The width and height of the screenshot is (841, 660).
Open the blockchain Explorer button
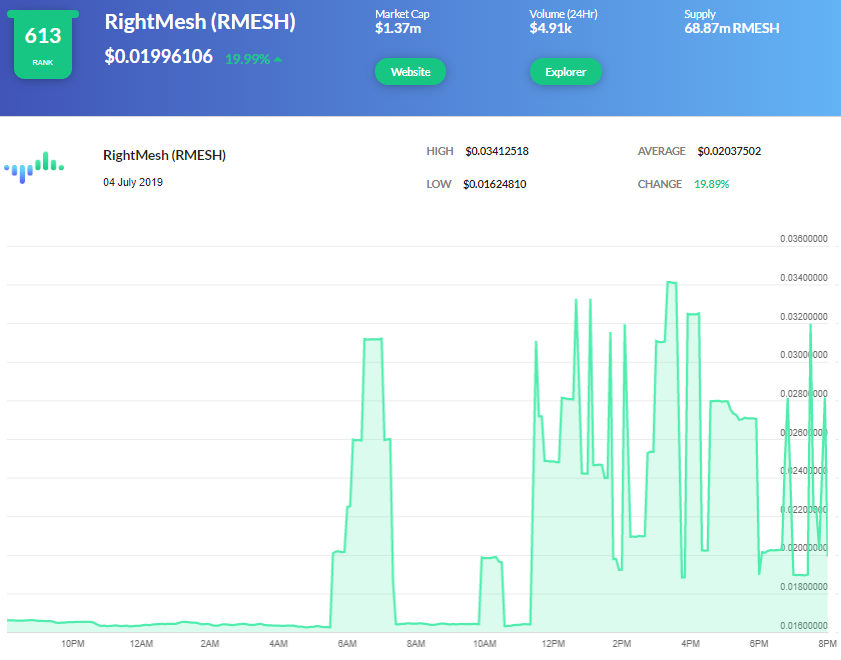[x=565, y=72]
